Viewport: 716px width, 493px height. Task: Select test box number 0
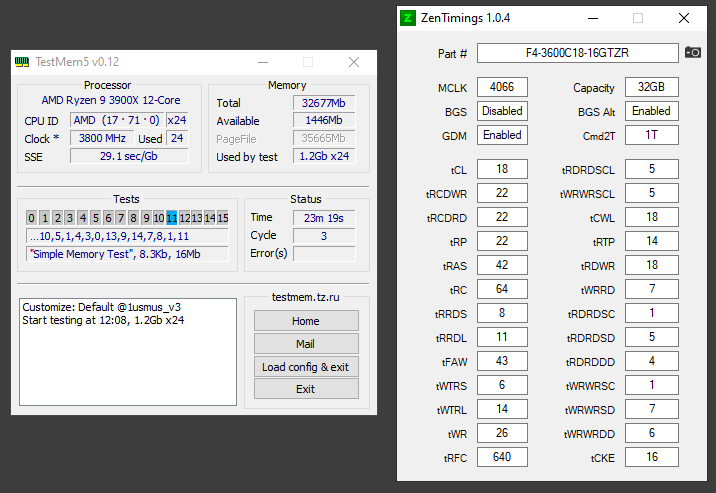pos(32,218)
